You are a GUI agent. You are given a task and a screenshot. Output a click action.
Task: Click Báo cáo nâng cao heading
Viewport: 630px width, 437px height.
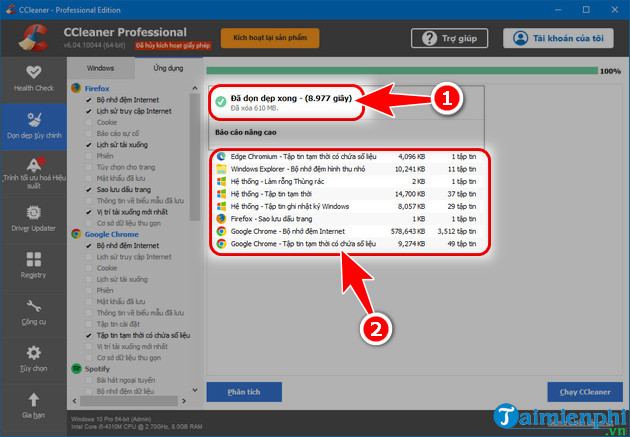tap(245, 132)
